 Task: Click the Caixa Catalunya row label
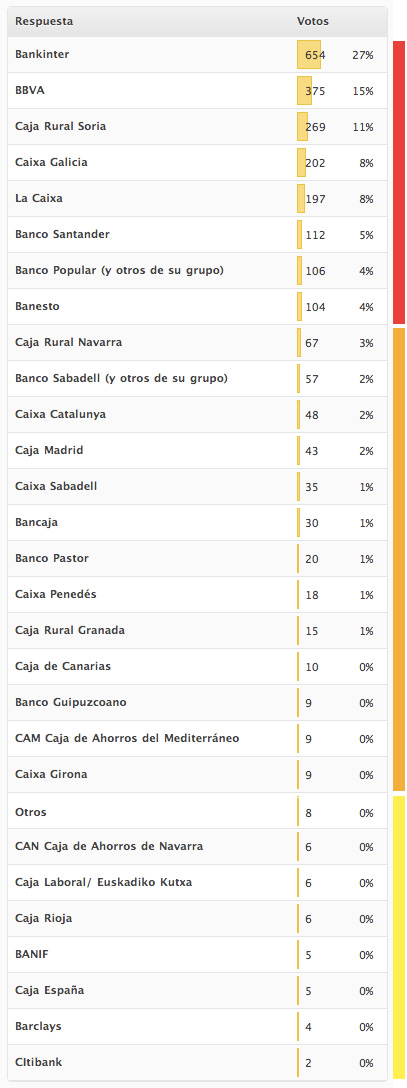point(60,415)
